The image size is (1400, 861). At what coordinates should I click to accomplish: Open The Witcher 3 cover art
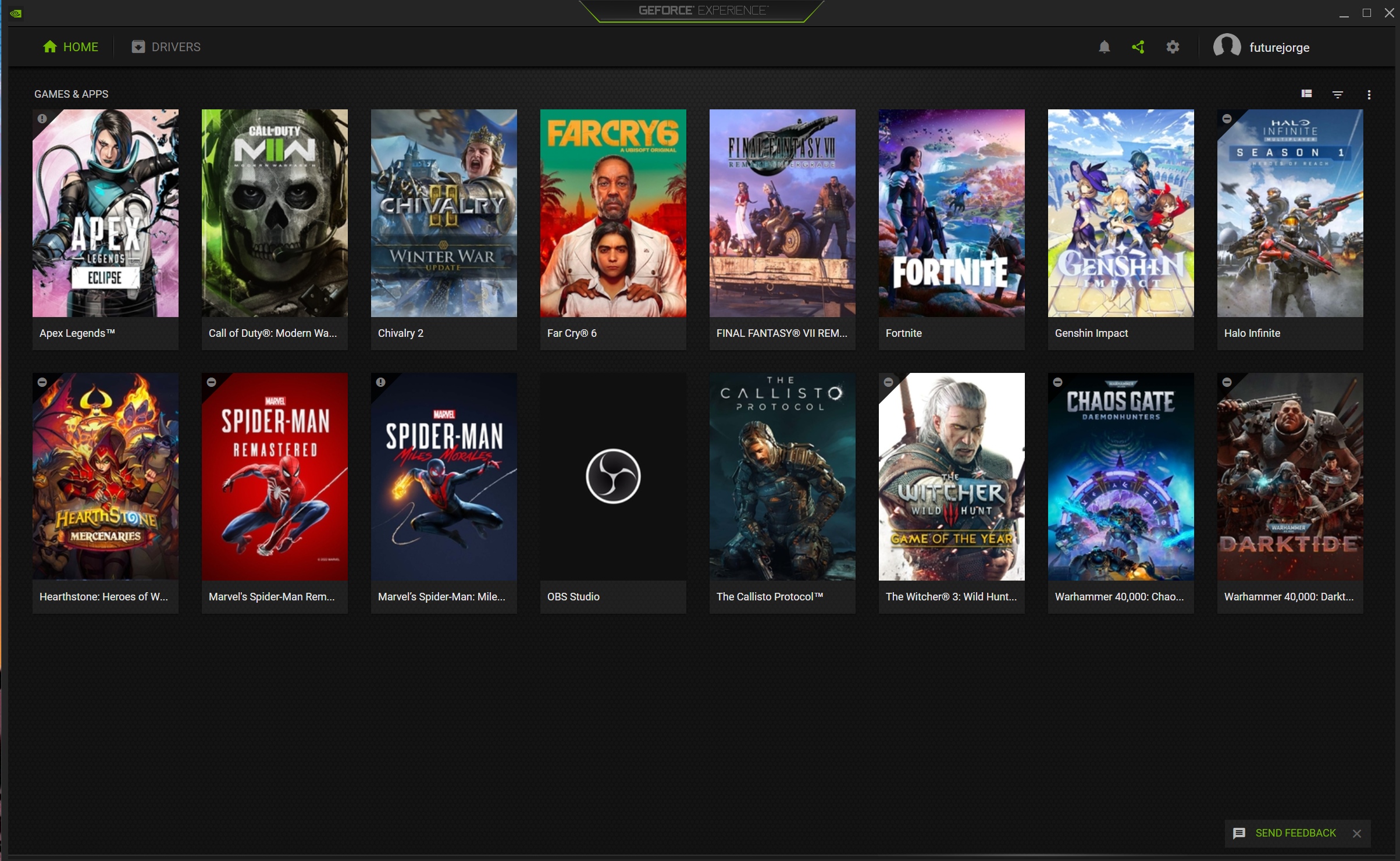(x=952, y=476)
